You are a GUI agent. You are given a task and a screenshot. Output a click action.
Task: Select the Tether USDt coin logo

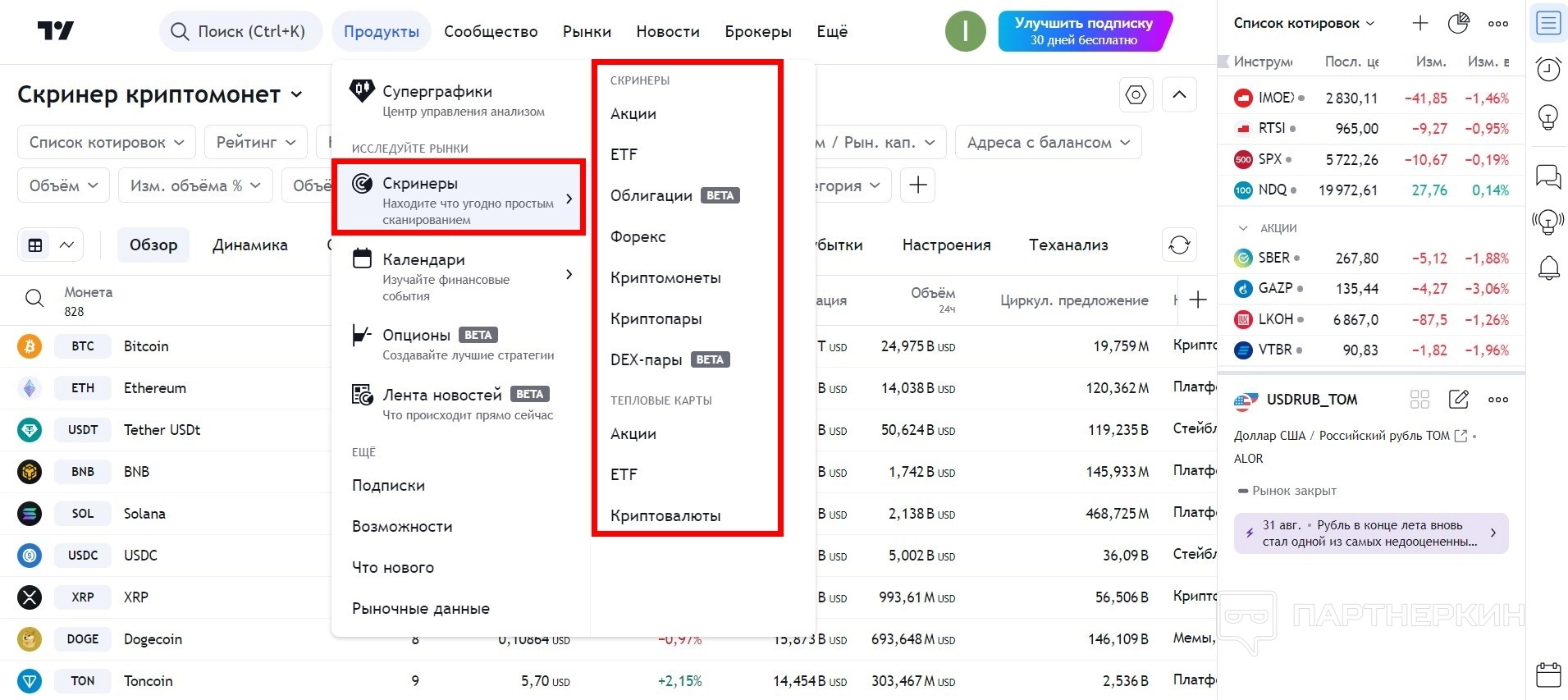(30, 430)
